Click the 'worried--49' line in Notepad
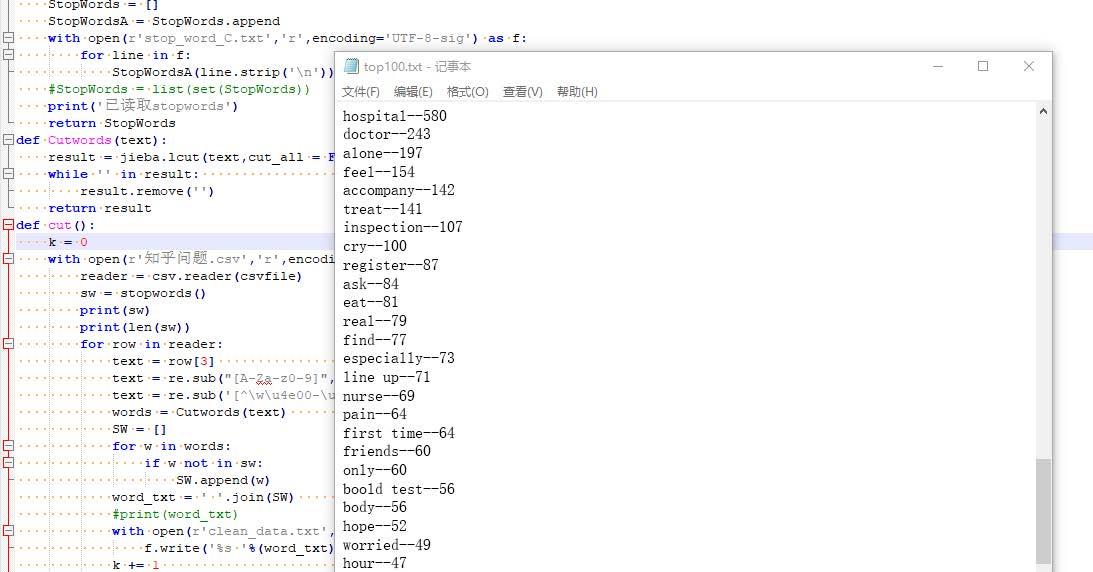Image resolution: width=1093 pixels, height=572 pixels. coord(386,545)
